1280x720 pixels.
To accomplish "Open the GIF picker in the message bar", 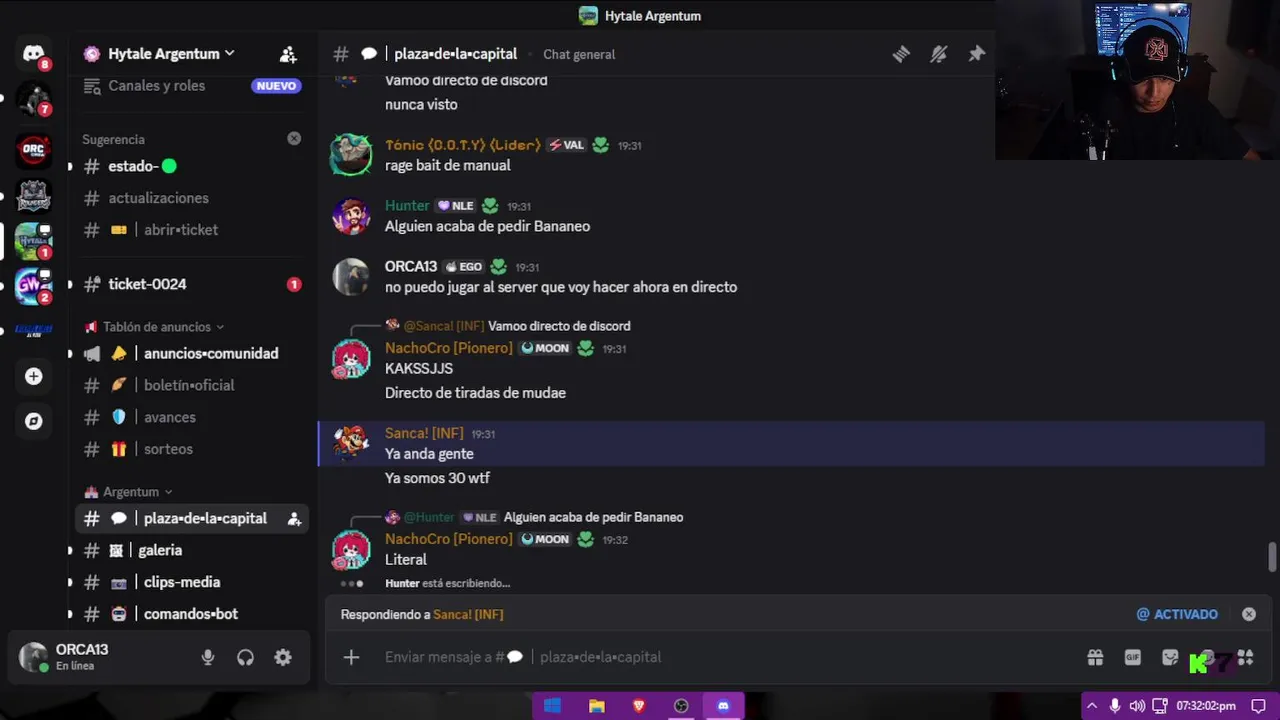I will tap(1132, 657).
